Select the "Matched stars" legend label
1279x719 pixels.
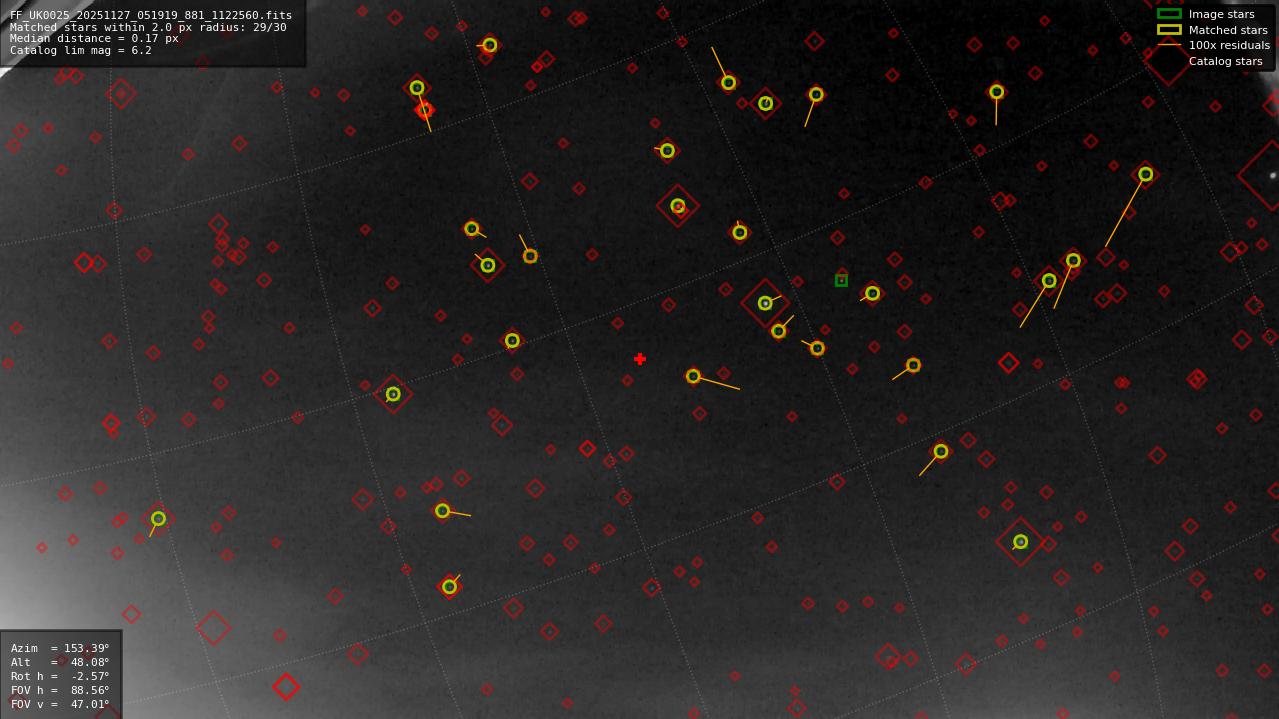pos(1228,30)
